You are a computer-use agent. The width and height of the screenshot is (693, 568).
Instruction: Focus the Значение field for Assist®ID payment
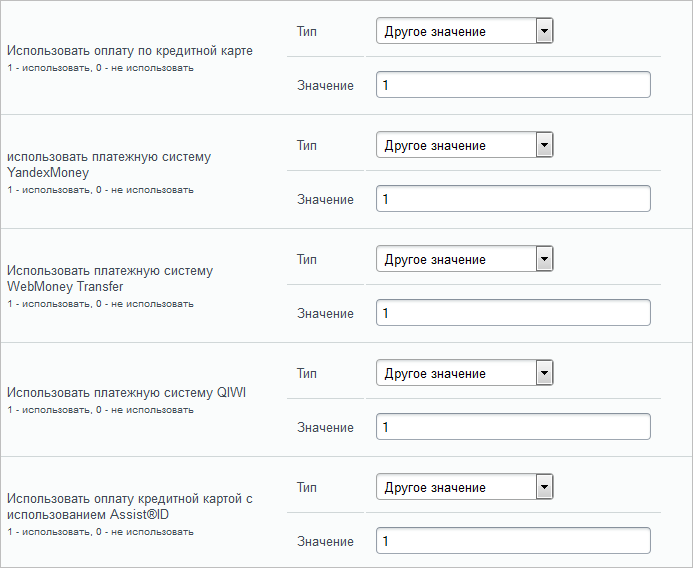(x=513, y=541)
